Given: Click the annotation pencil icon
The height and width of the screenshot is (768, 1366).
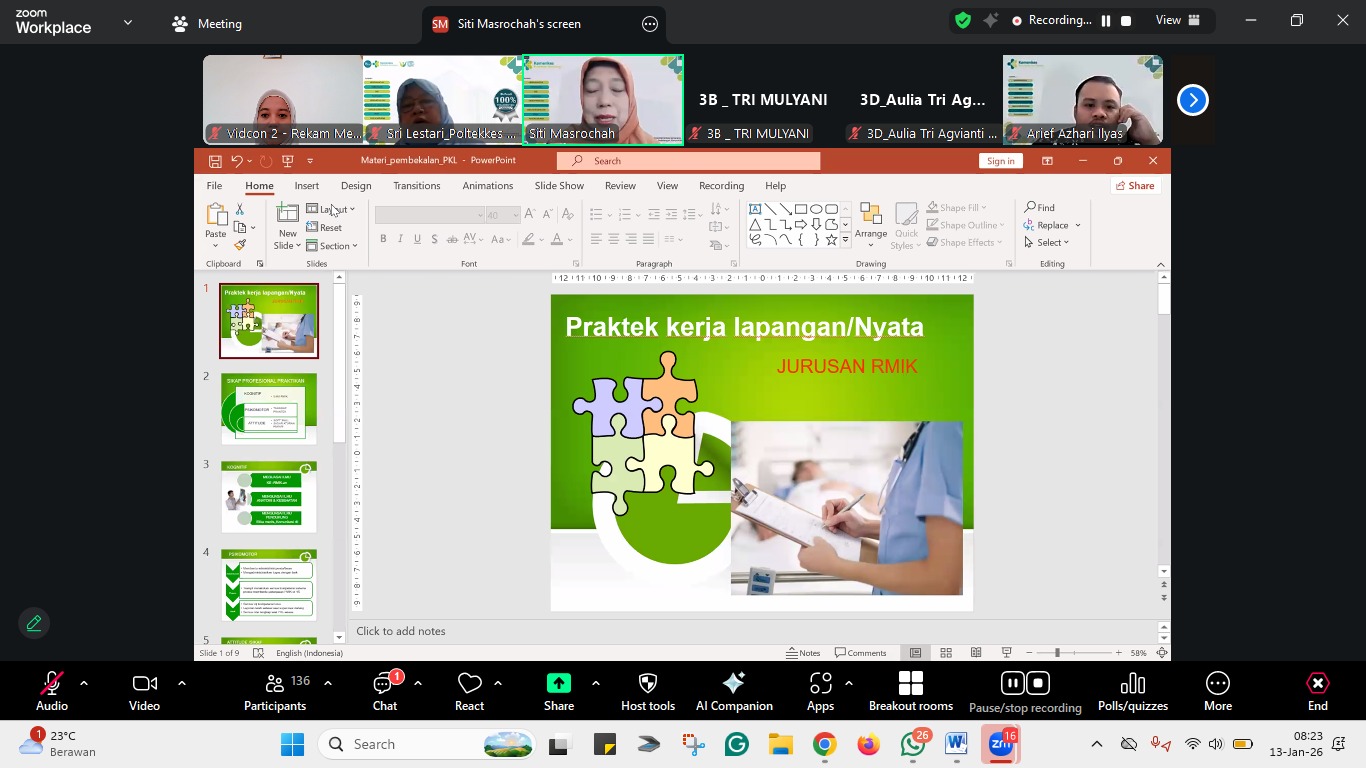Looking at the screenshot, I should (34, 623).
